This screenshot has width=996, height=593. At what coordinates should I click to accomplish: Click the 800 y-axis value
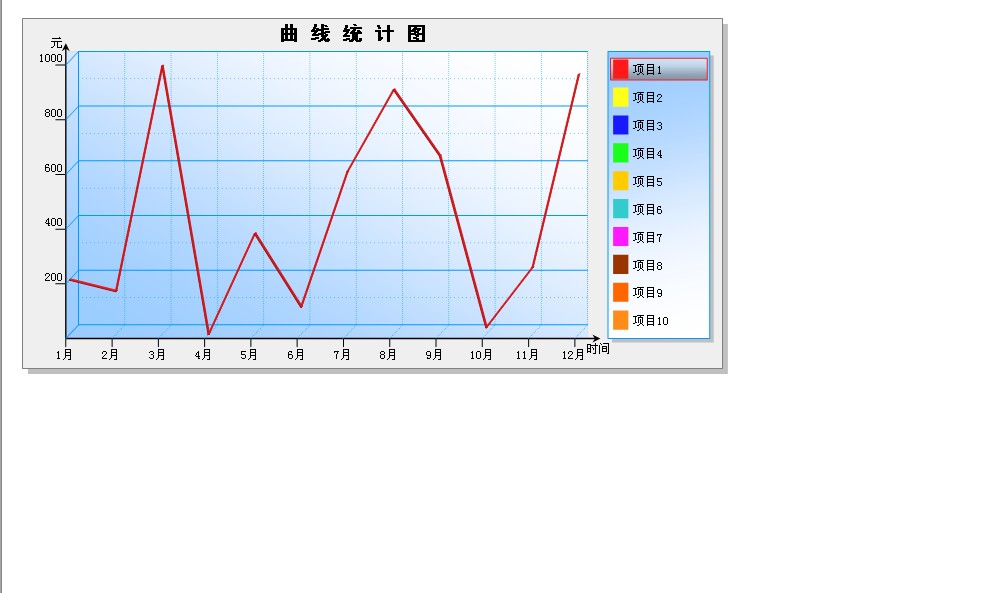(x=53, y=113)
